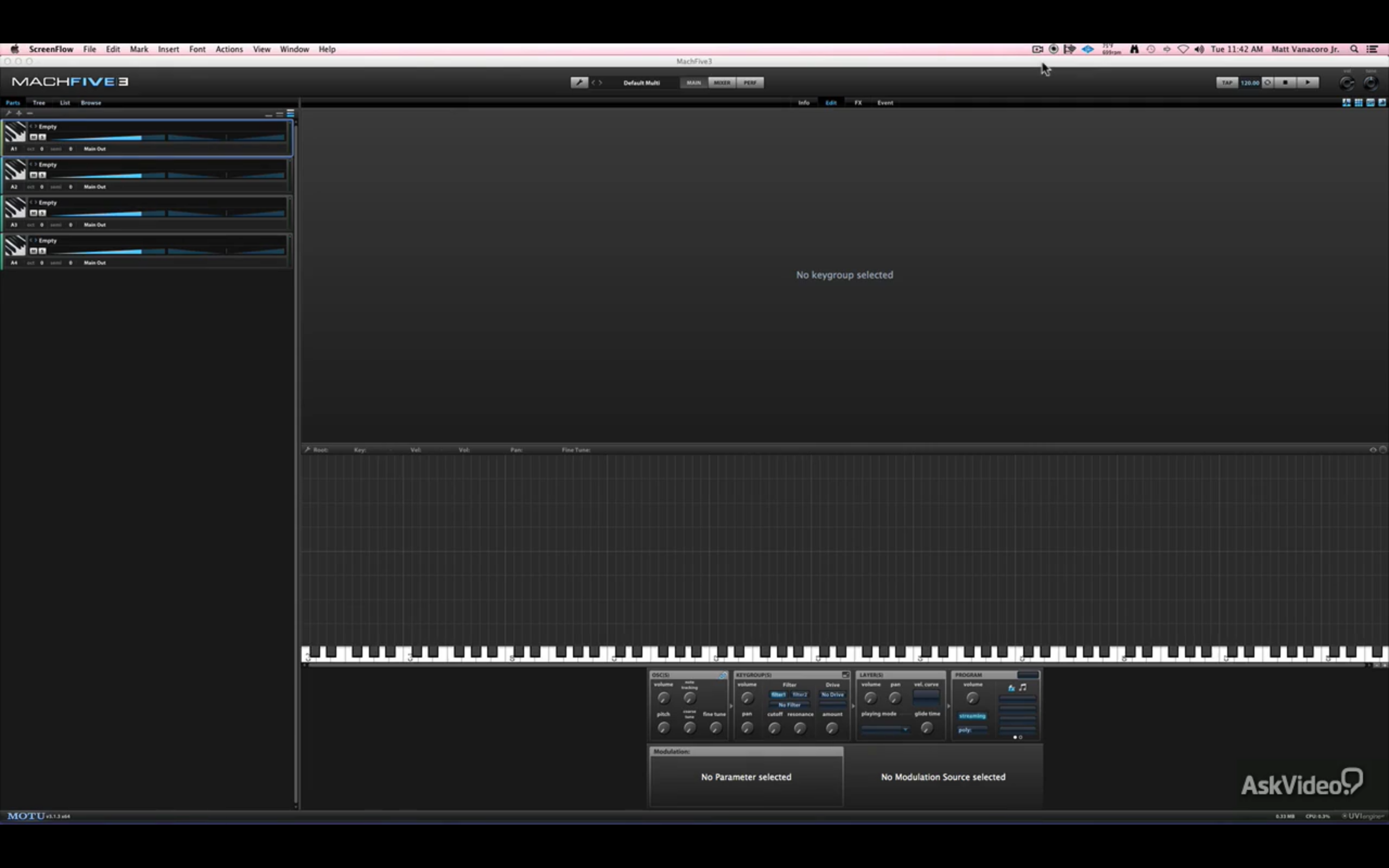Switch to the Browse tab
The width and height of the screenshot is (1389, 868).
tap(91, 103)
